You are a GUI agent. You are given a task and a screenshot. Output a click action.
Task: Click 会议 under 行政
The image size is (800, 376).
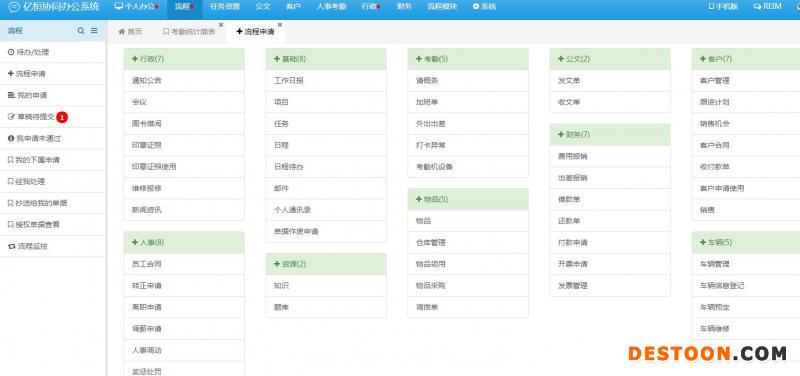[184, 102]
